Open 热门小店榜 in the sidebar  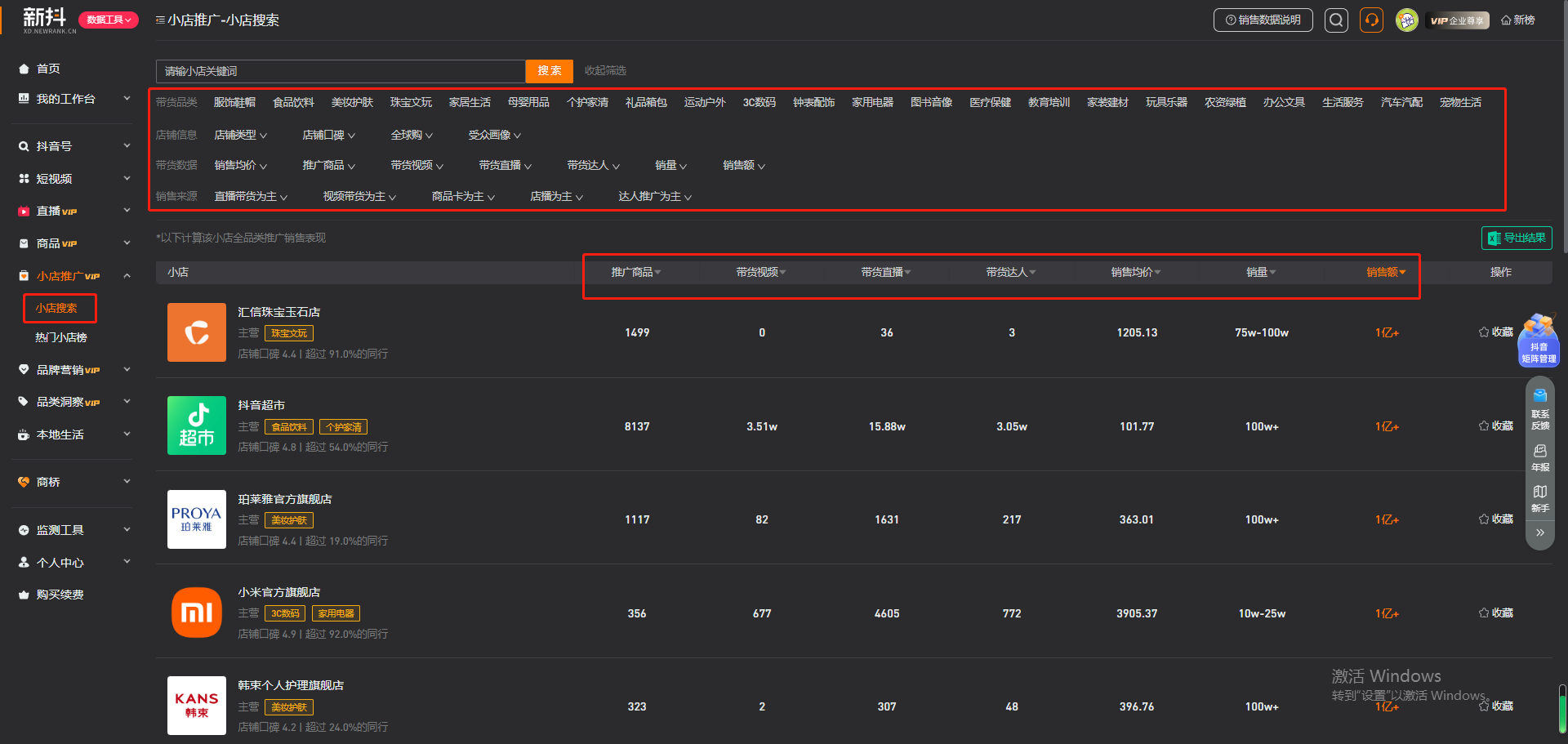click(x=61, y=337)
